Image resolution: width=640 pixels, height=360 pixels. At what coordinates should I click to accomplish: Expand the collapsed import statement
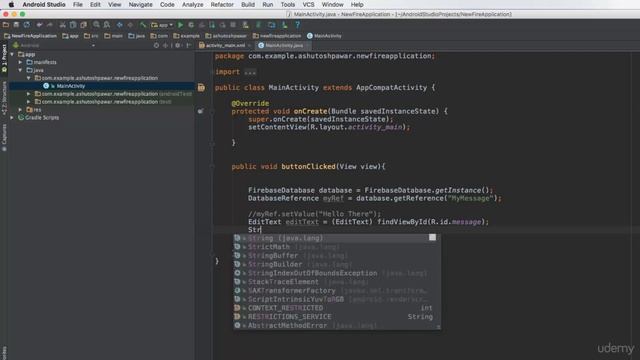(x=250, y=72)
